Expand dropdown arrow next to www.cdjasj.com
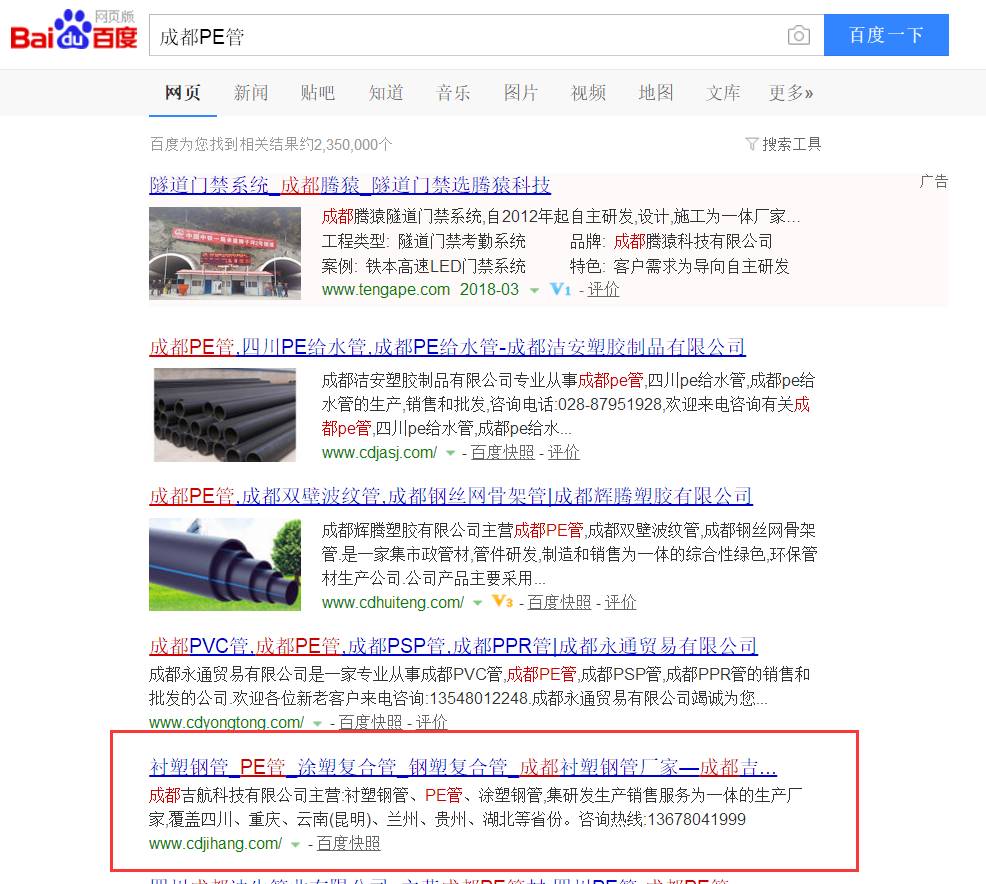986x884 pixels. 450,453
